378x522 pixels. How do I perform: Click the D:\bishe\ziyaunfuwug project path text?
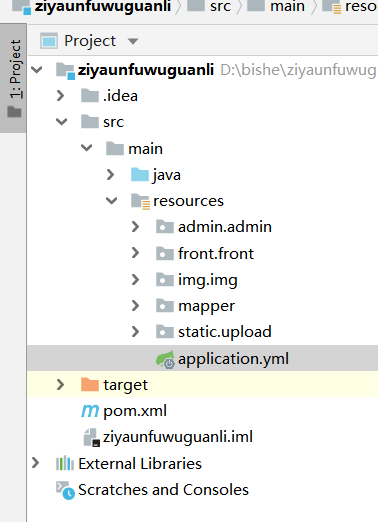(x=299, y=70)
